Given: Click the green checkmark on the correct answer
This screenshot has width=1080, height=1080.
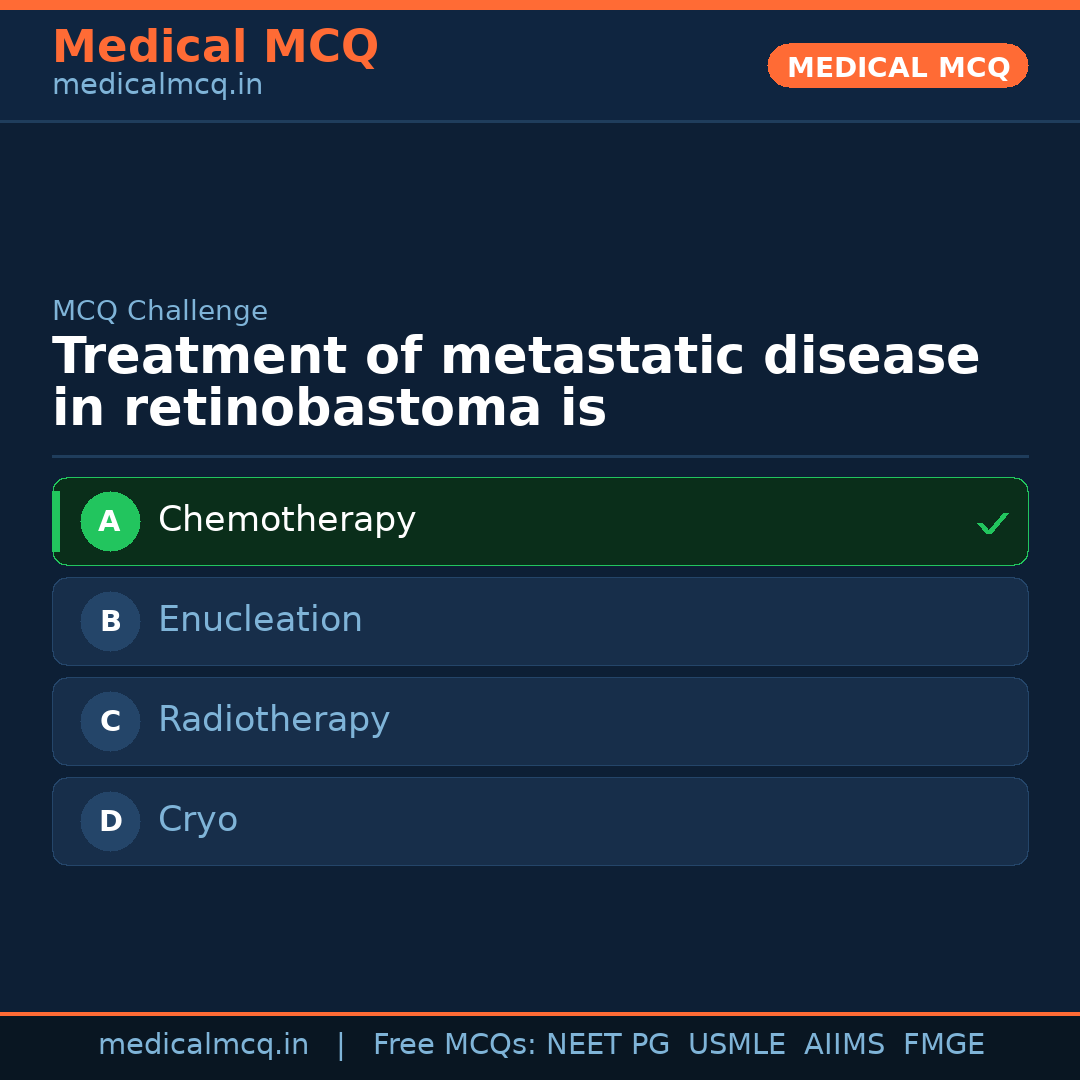Looking at the screenshot, I should point(992,521).
